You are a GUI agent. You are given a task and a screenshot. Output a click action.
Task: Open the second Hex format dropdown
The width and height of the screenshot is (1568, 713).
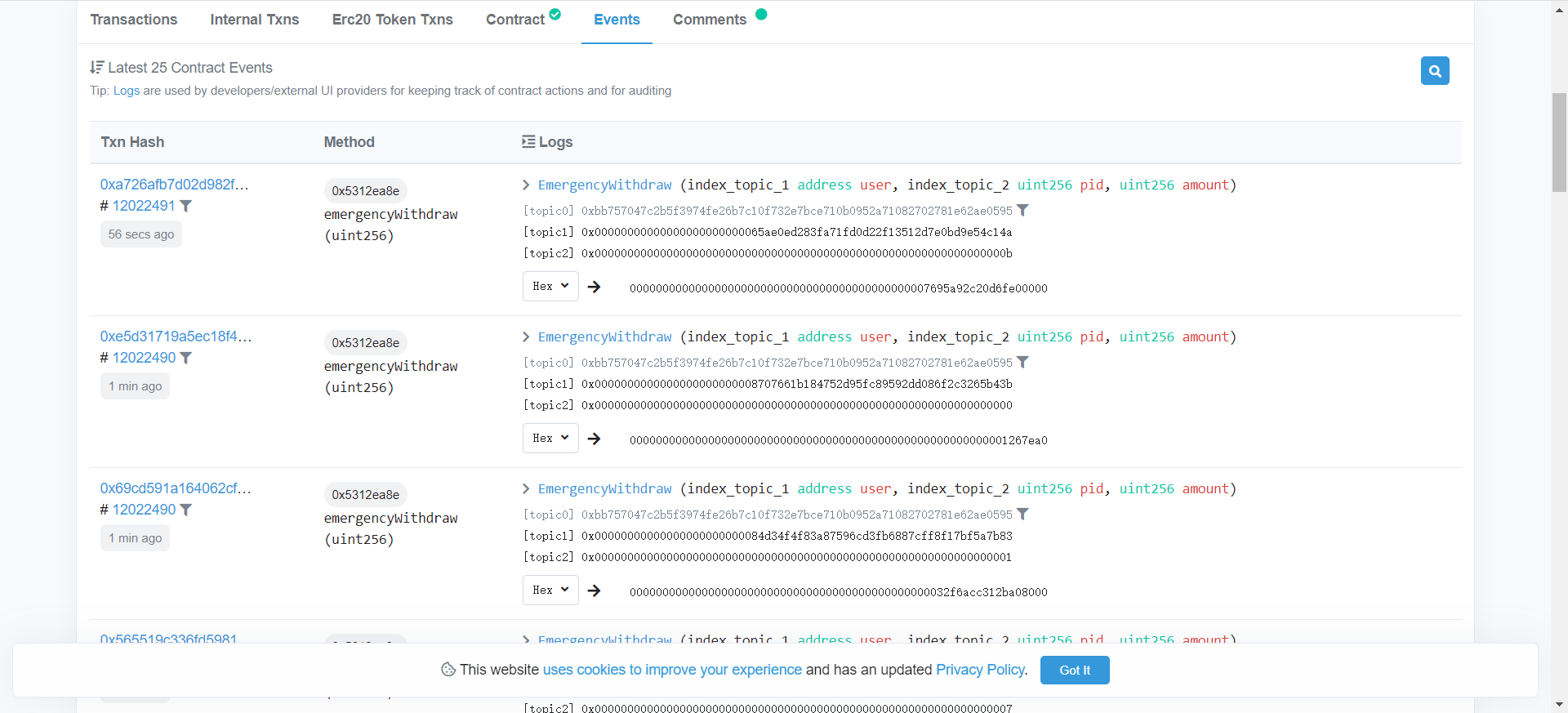coord(550,439)
